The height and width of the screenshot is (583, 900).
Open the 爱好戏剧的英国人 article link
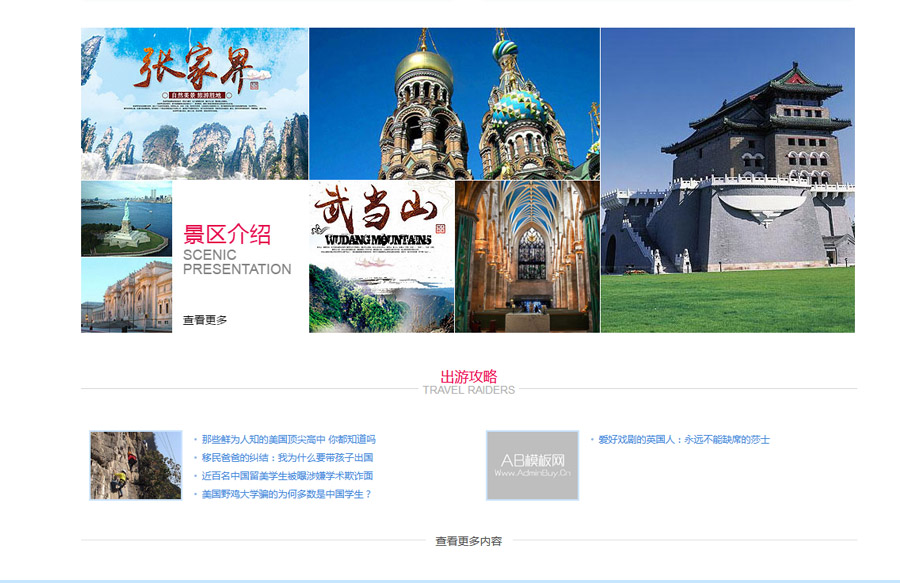(x=684, y=440)
